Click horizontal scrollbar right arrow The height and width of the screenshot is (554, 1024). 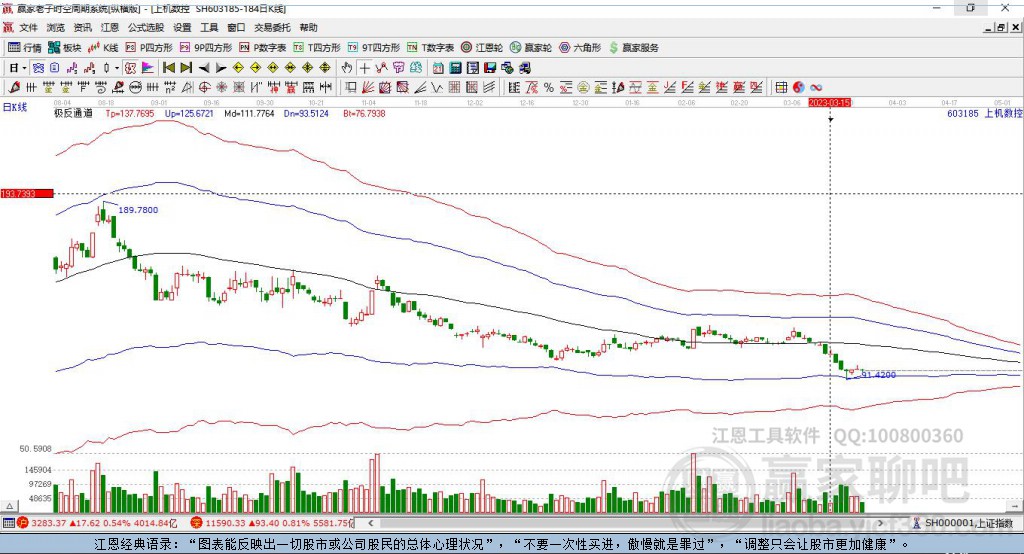pos(880,523)
